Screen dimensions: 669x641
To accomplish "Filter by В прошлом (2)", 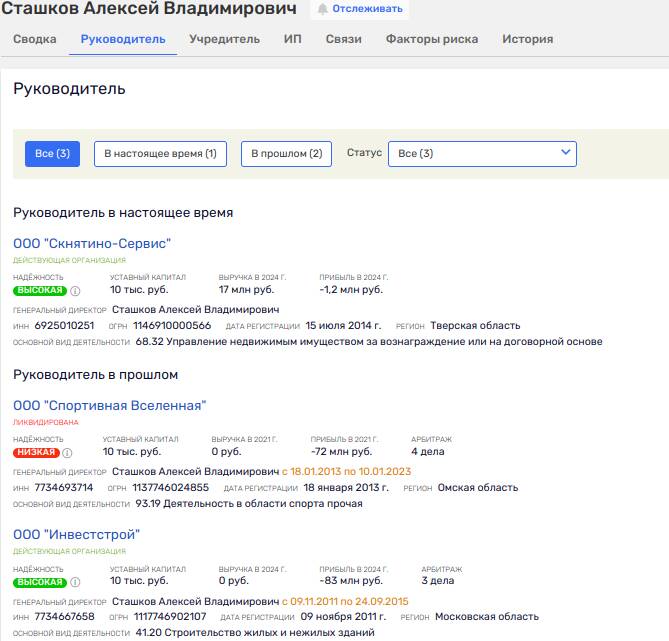I will (286, 154).
